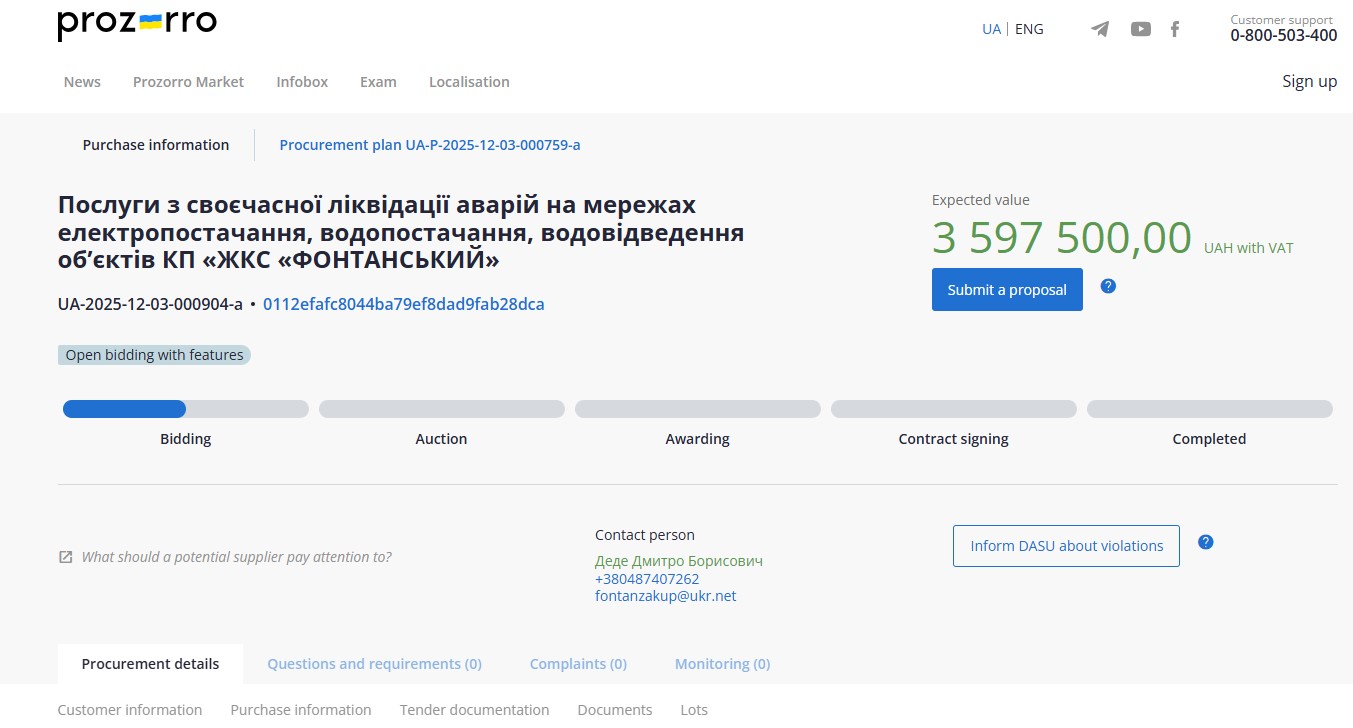
Task: Click Inform DASU about violations button
Action: click(1066, 546)
